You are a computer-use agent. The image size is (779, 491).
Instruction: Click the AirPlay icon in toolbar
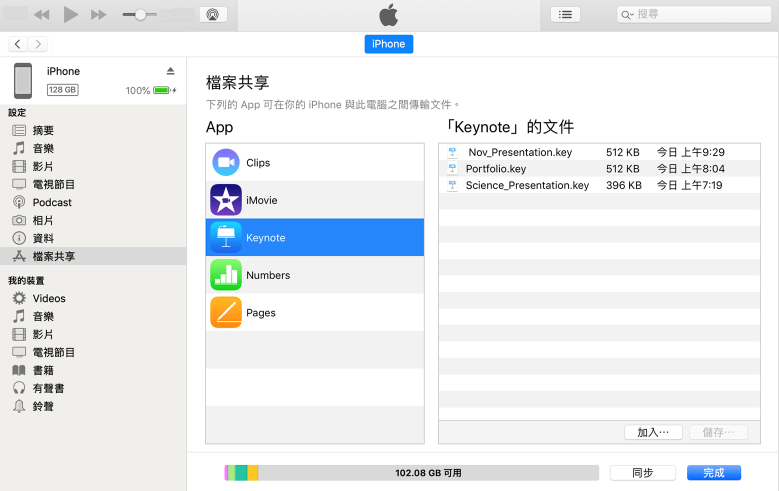click(212, 15)
